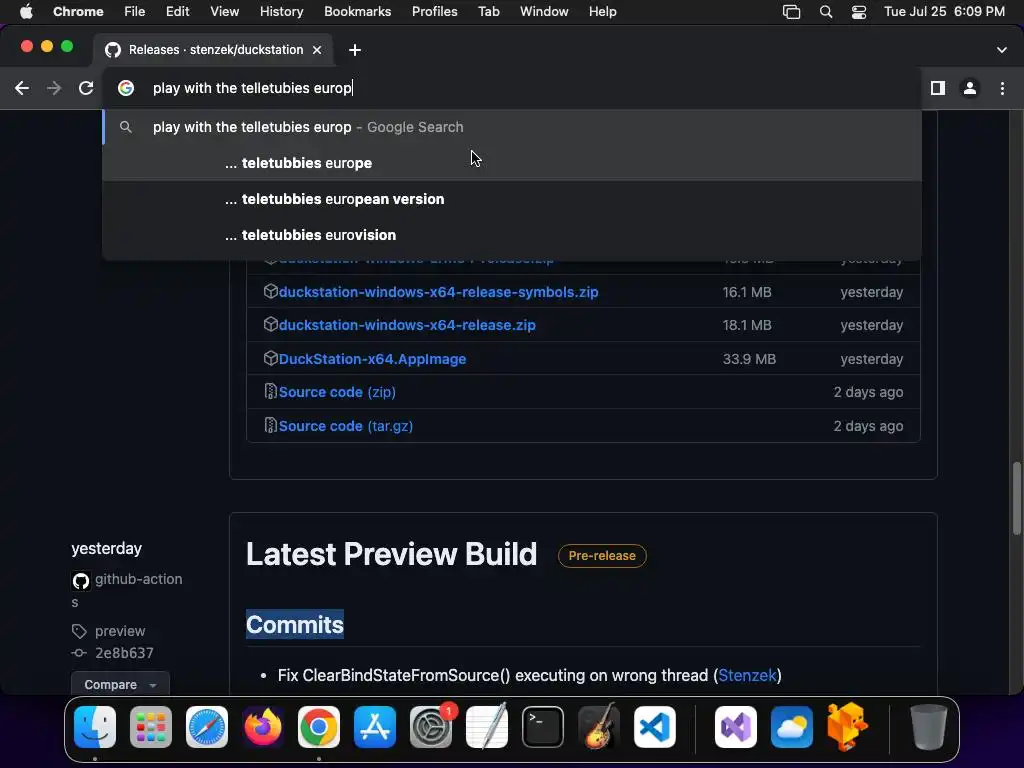Open commit 2e8b637

tap(124, 653)
